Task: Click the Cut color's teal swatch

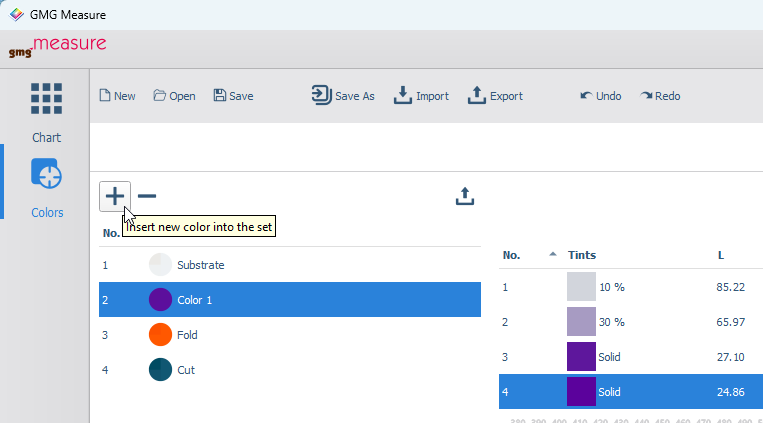Action: tap(160, 370)
